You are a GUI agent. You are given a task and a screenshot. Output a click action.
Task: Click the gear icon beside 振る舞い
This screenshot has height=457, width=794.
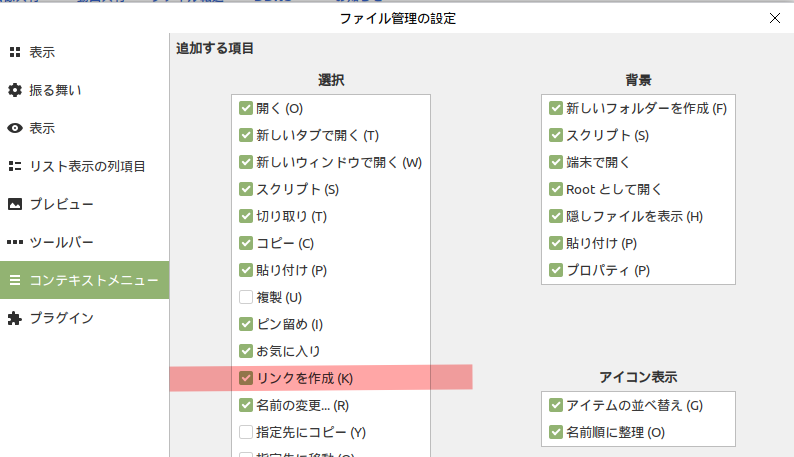[15, 90]
